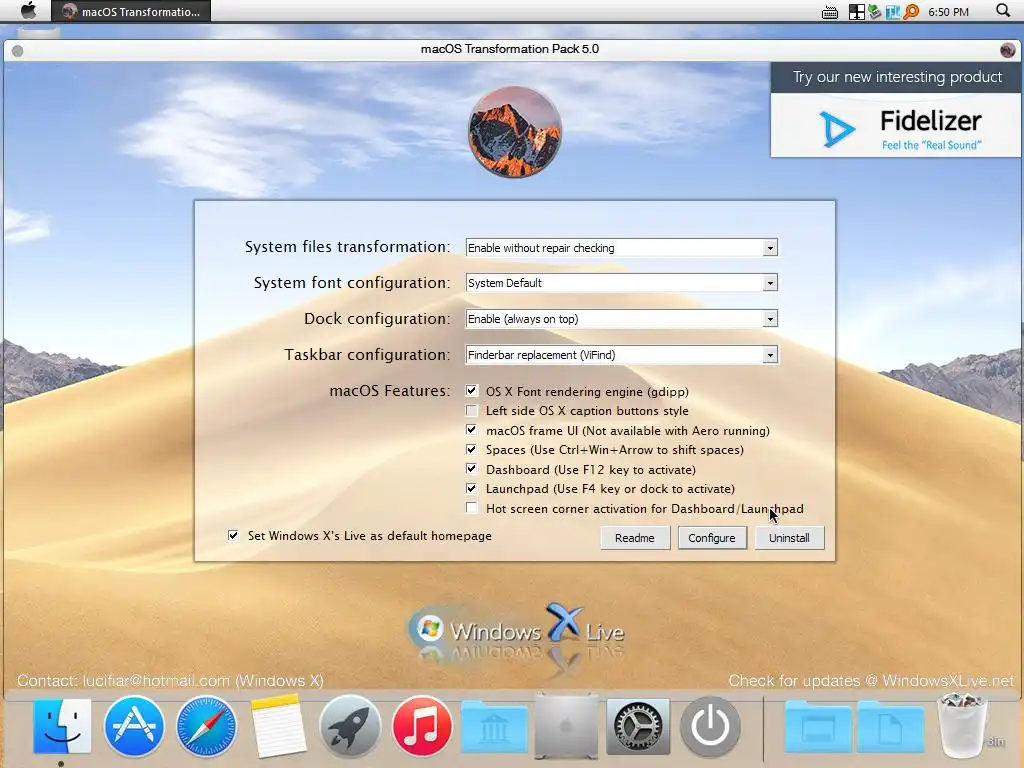Click the power button dock icon
1024x768 pixels.
(x=710, y=726)
